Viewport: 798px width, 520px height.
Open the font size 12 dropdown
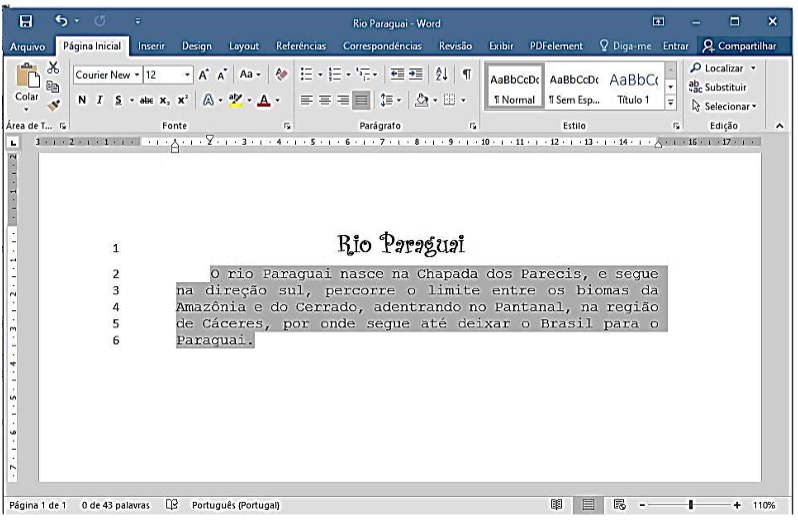(187, 75)
